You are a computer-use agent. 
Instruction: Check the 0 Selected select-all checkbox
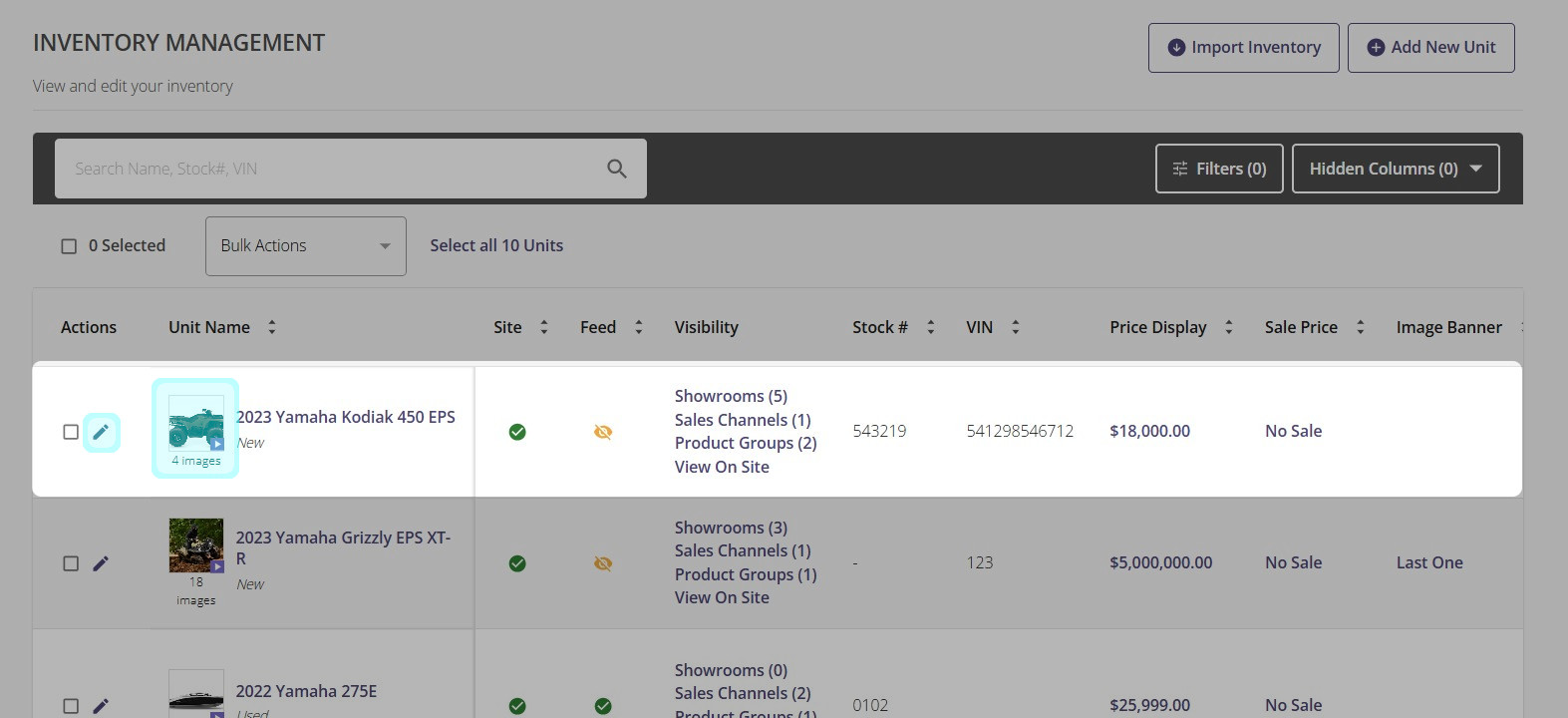69,246
